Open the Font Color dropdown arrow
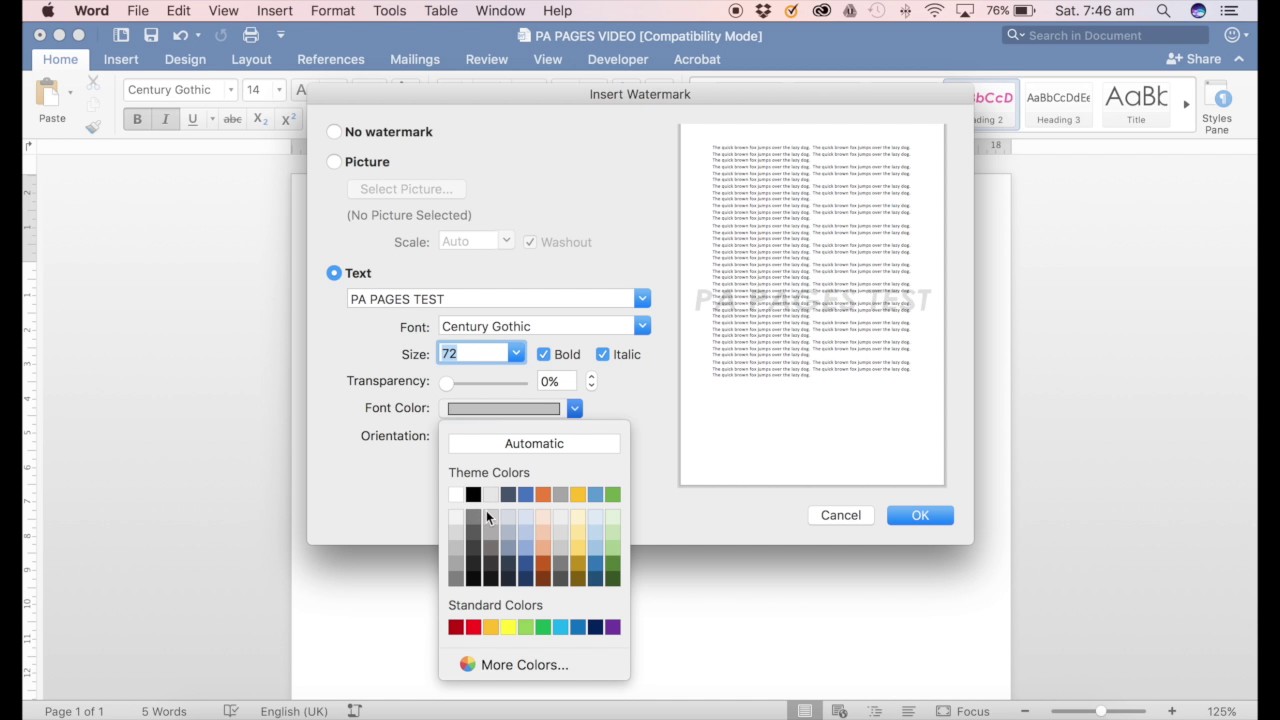The width and height of the screenshot is (1280, 720). (574, 408)
